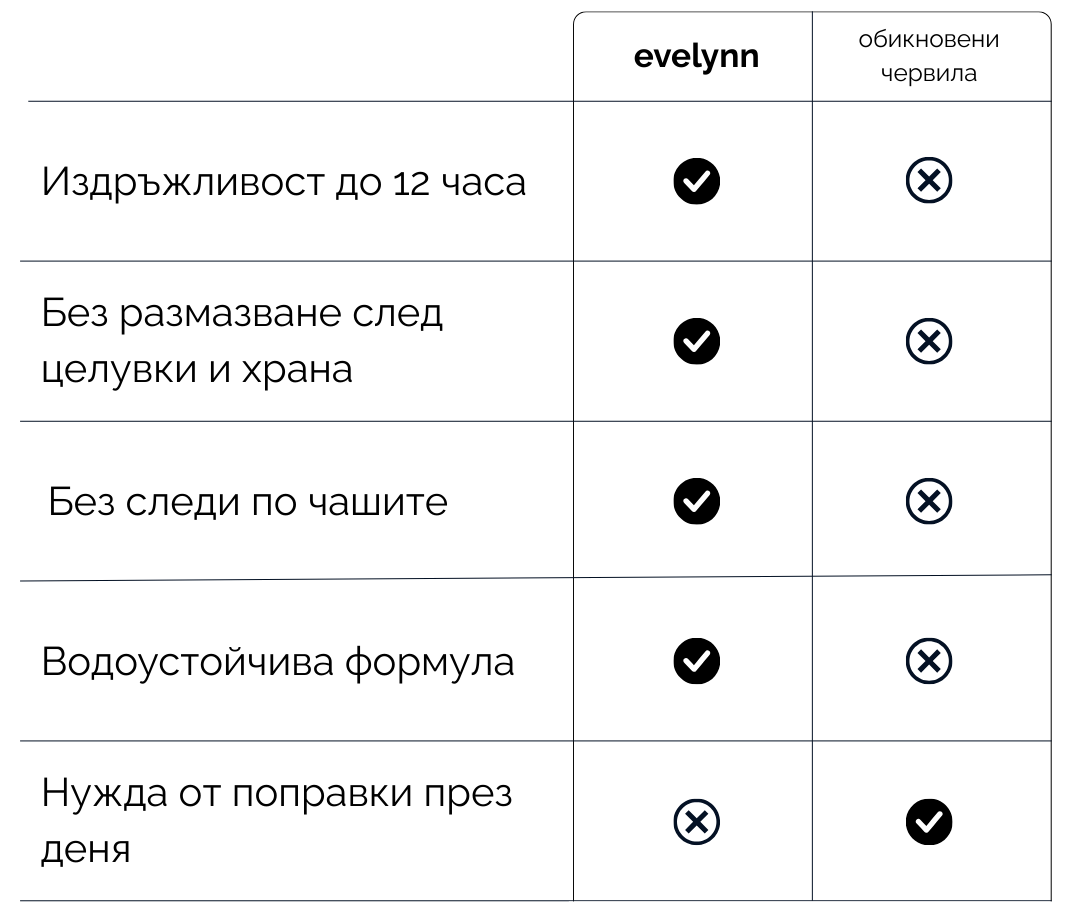This screenshot has width=1080, height=922.
Task: Click the Водоустойчива формула label
Action: click(278, 662)
